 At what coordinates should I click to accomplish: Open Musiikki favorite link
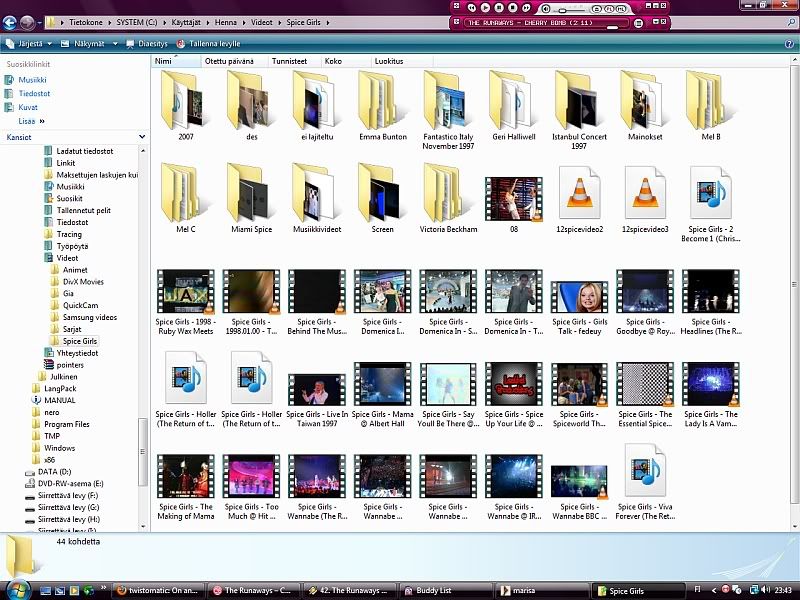(32, 80)
